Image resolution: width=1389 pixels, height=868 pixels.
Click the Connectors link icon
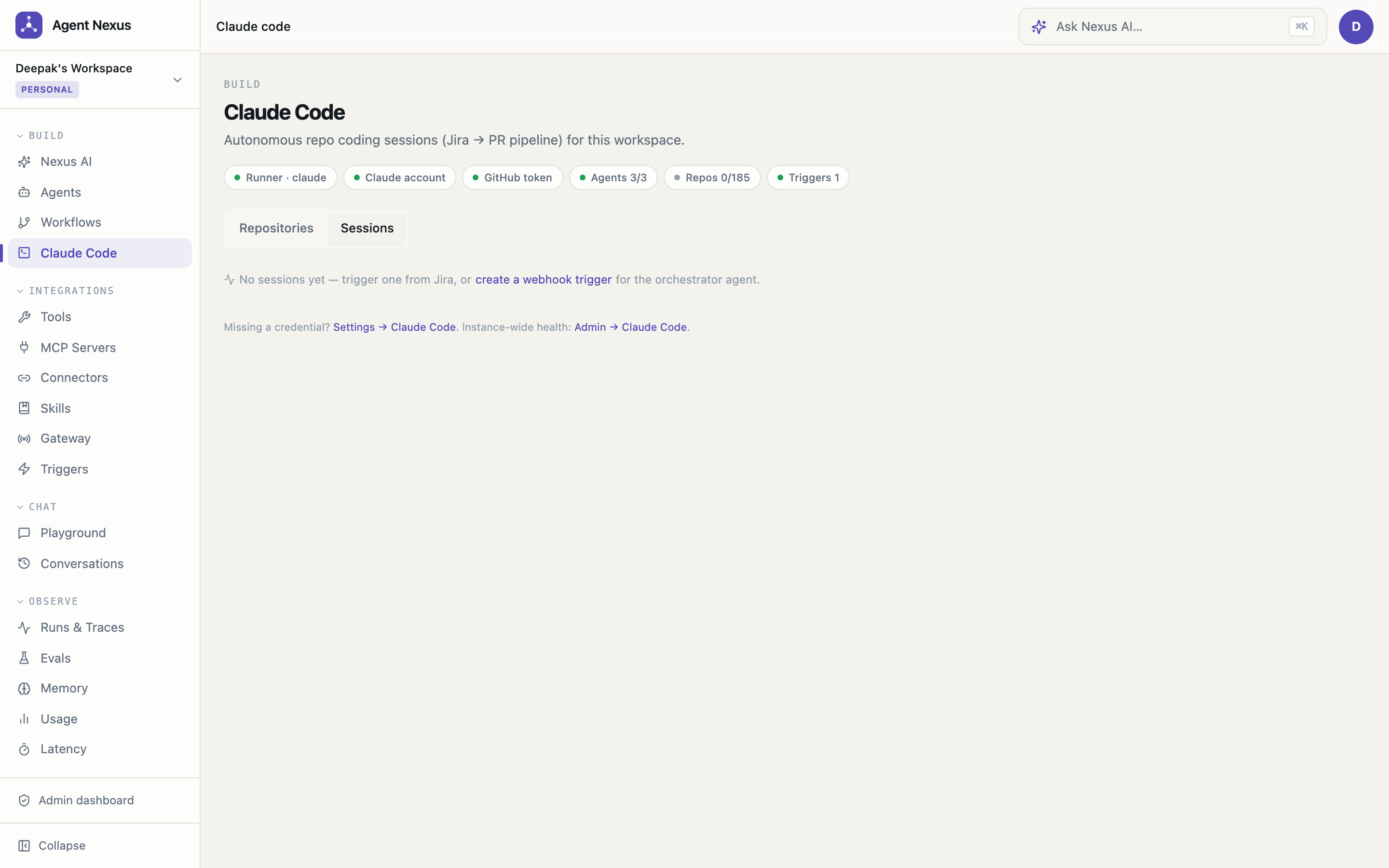24,378
